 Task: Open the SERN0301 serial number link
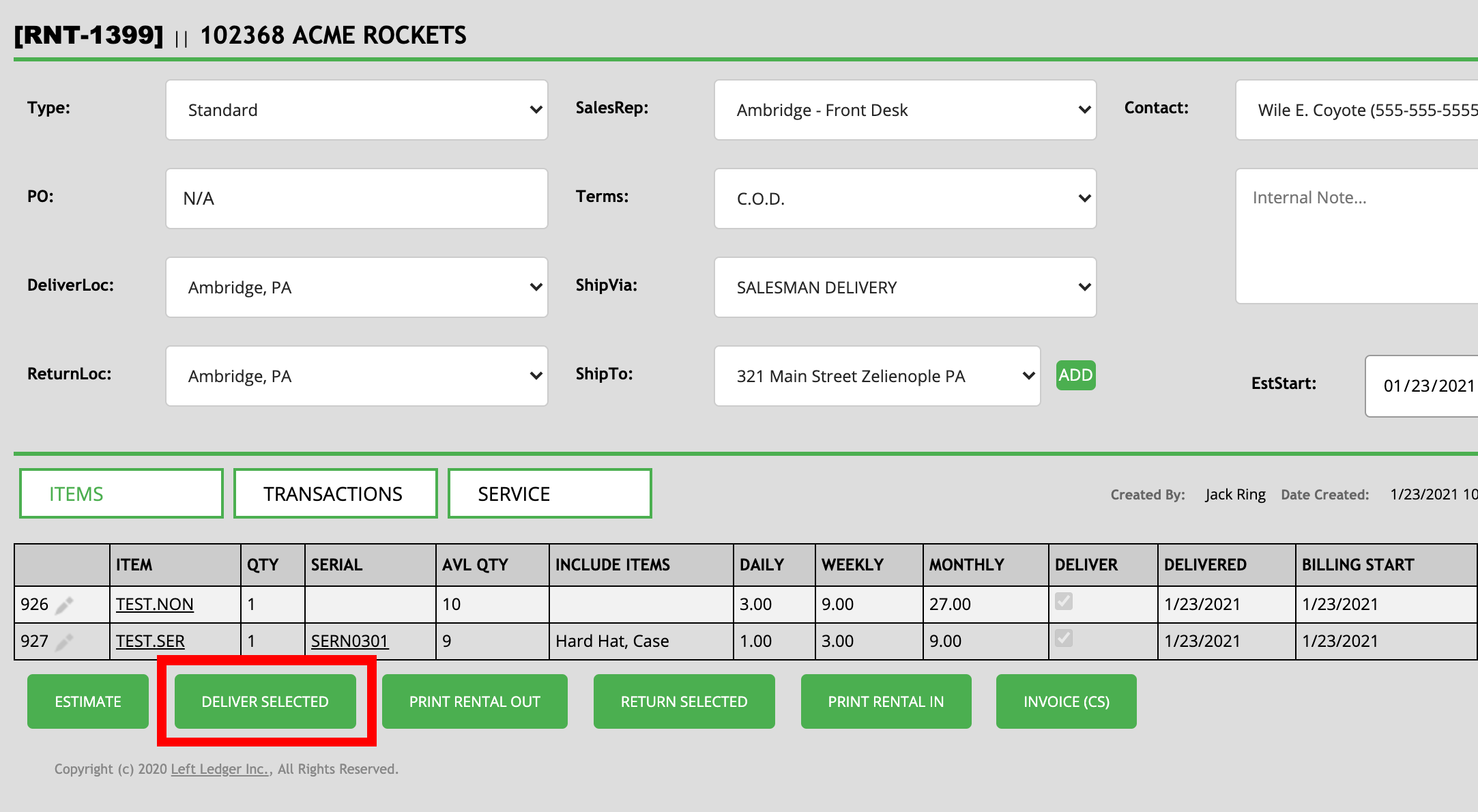point(349,641)
